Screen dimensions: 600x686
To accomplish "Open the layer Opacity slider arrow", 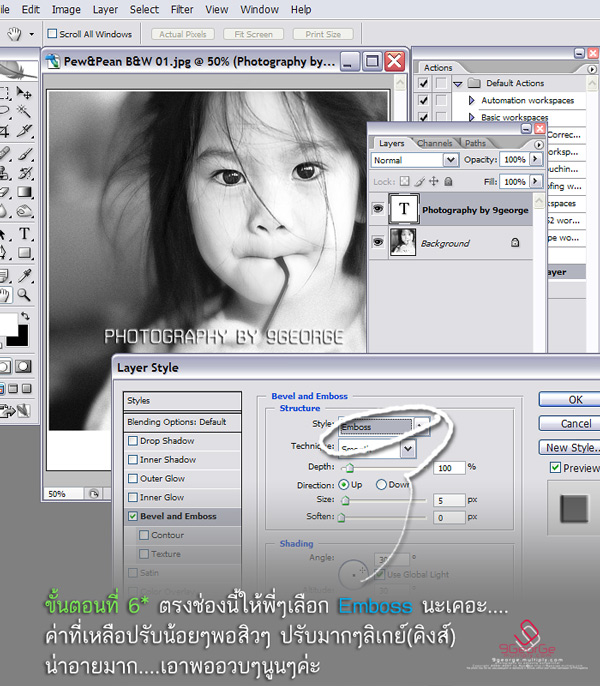I will (x=535, y=159).
